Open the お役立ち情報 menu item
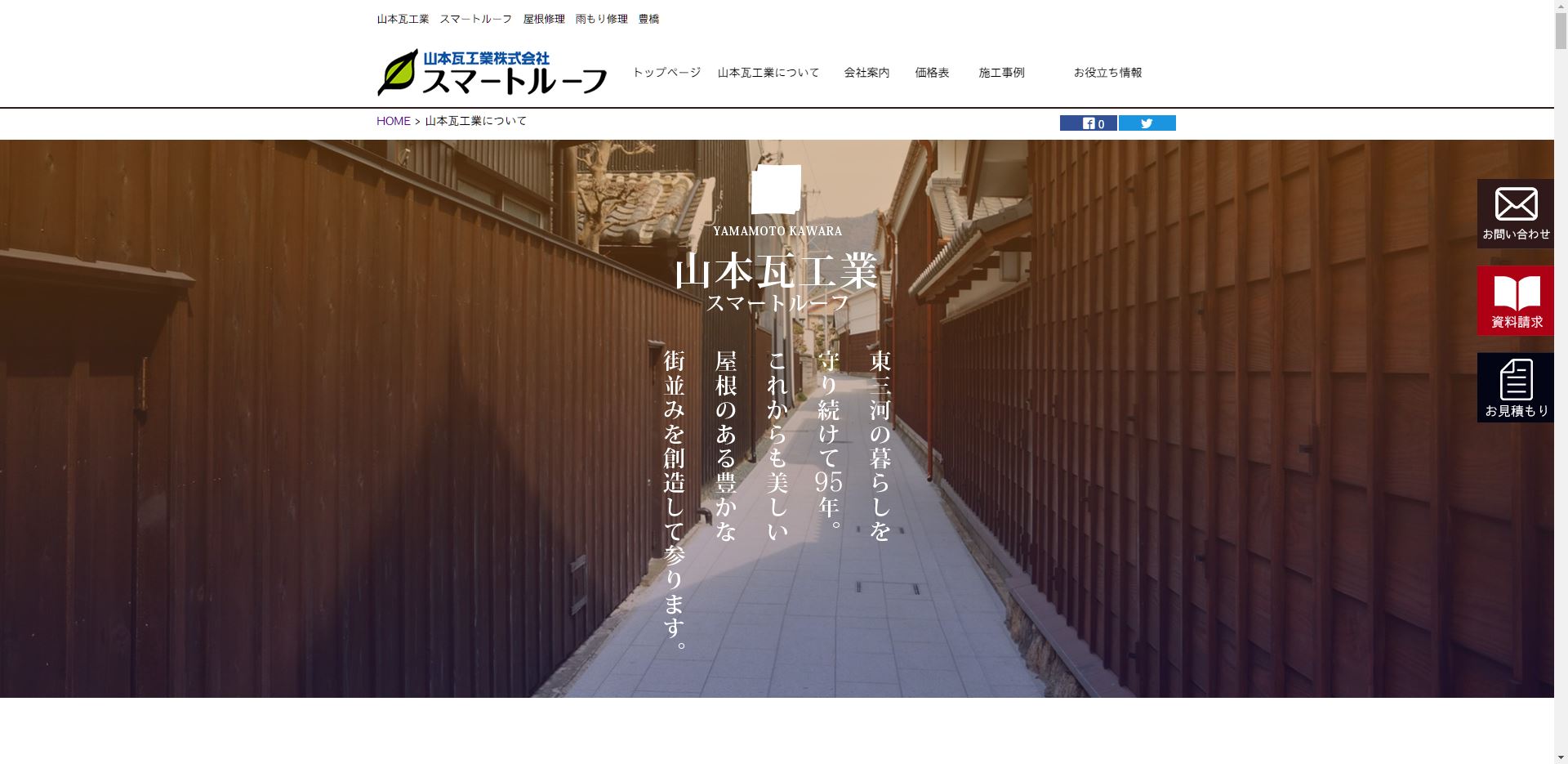Viewport: 1568px width, 764px height. (x=1107, y=73)
